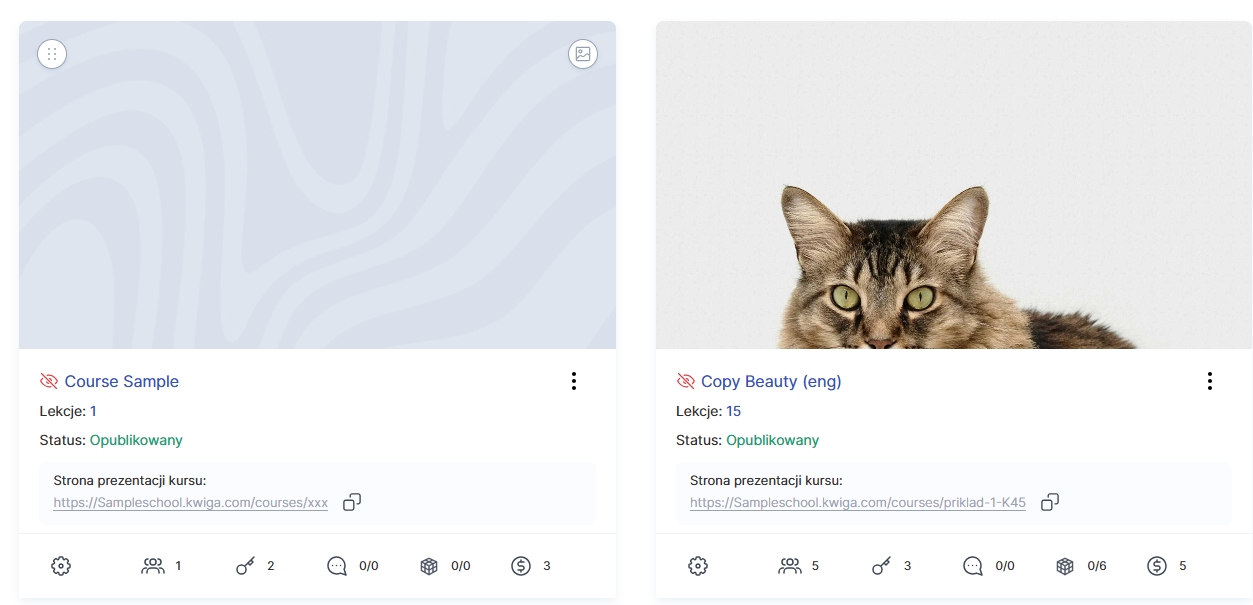The width and height of the screenshot is (1253, 605).
Task: Click the dollar icon on Course Sample
Action: click(521, 566)
